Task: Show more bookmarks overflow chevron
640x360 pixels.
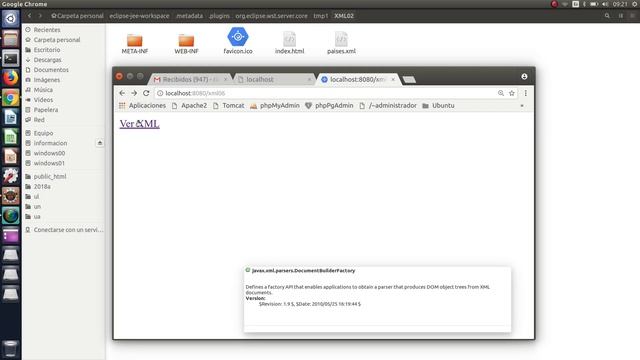Action: (x=522, y=106)
